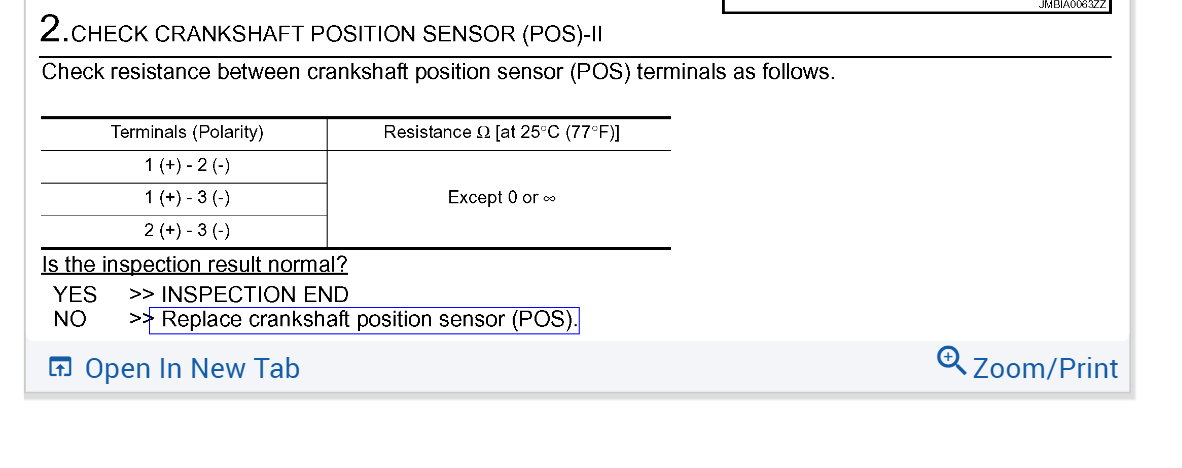Click the 'Check resistance between crankshaft' instruction sentence
The height and width of the screenshot is (468, 1182).
click(x=438, y=73)
